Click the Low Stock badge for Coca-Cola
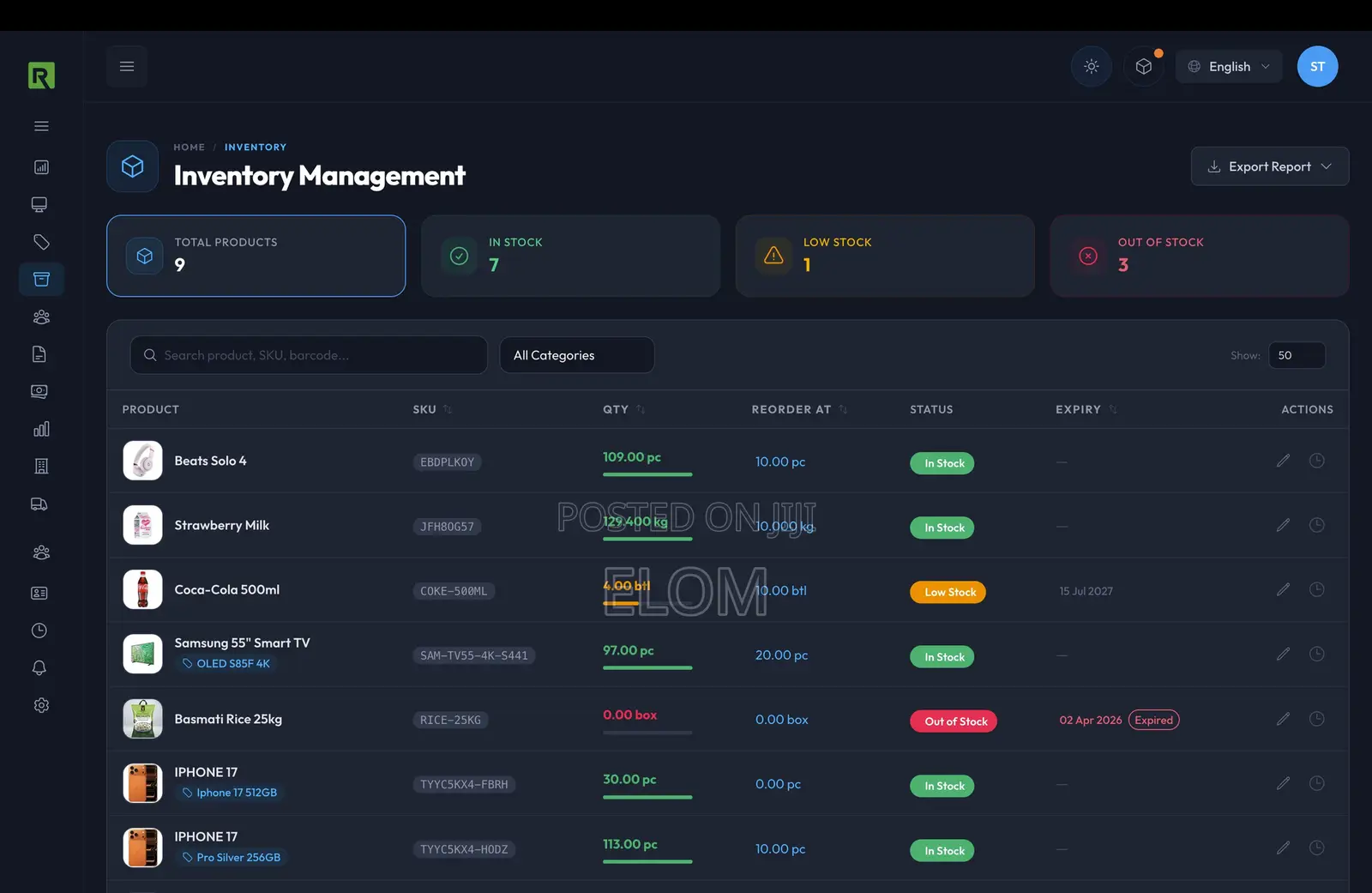 948,592
